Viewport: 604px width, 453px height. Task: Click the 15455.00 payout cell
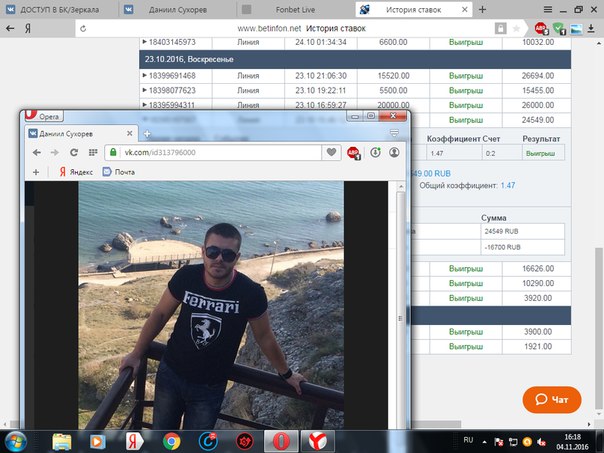(x=537, y=90)
